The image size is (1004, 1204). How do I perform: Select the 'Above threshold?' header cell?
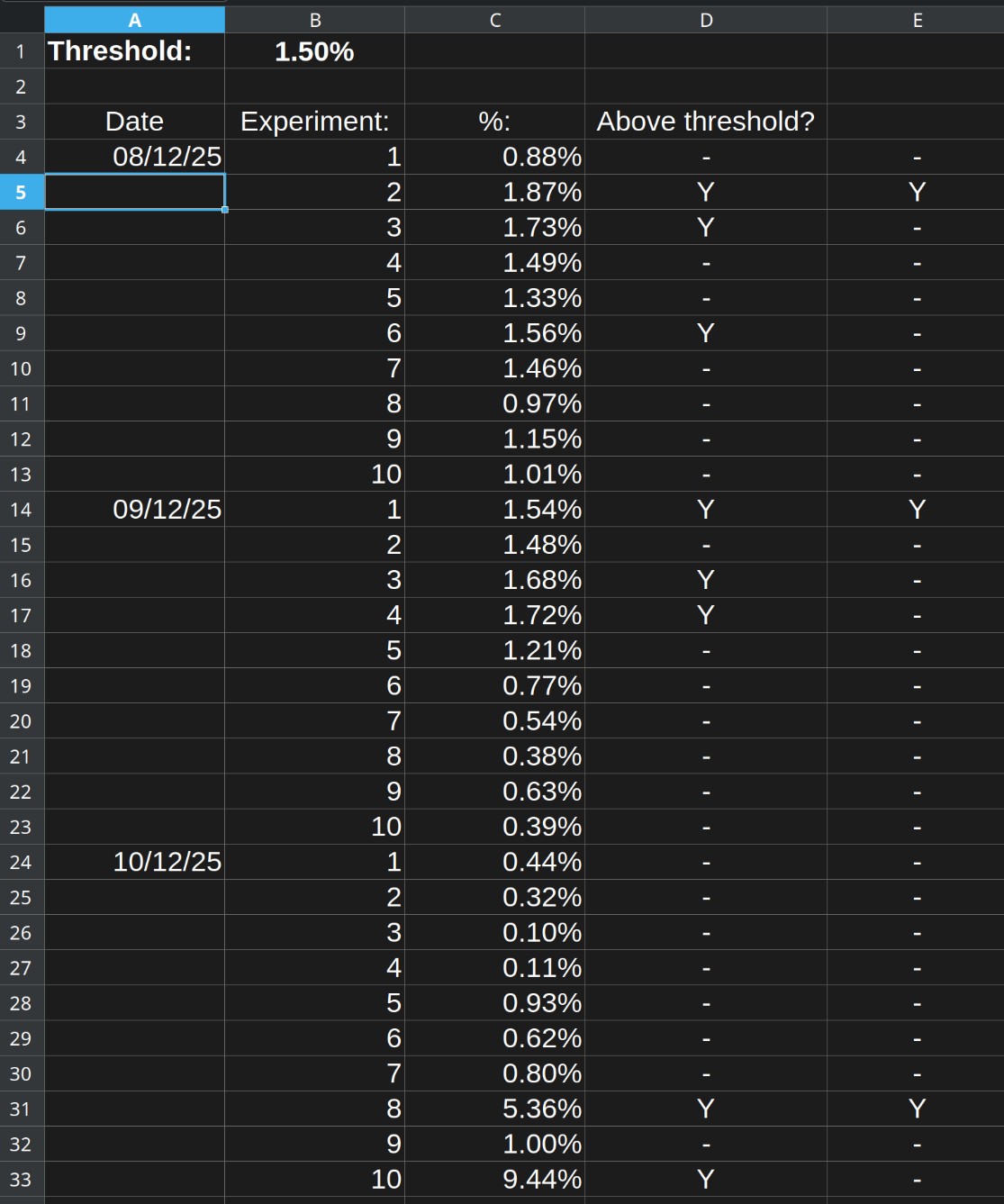click(x=706, y=122)
